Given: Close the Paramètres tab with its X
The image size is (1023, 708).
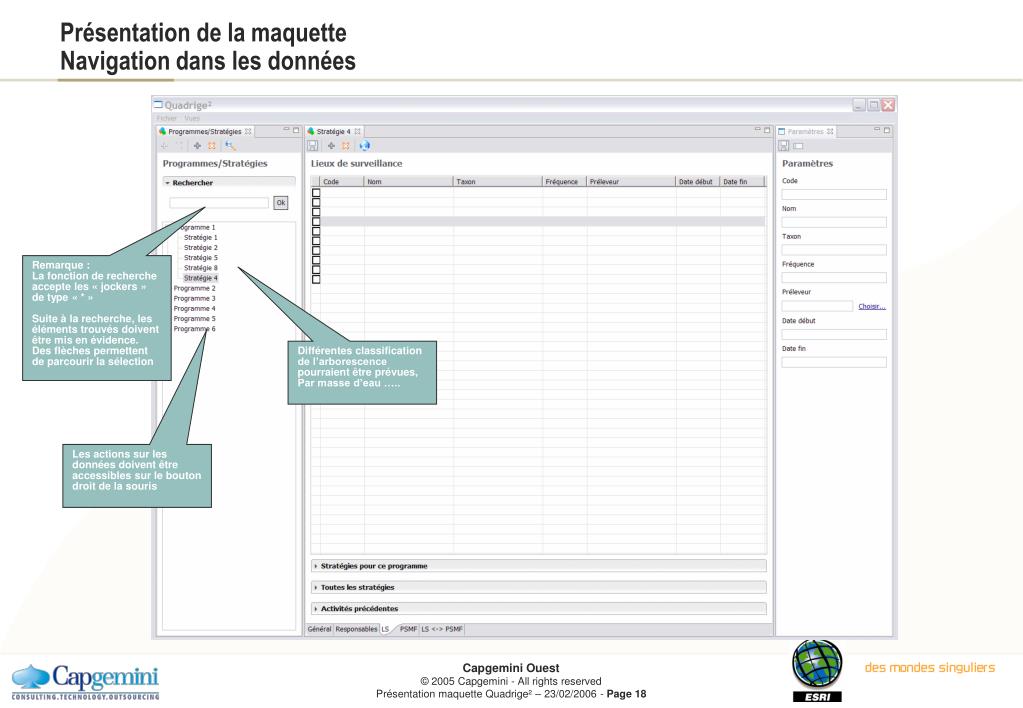Looking at the screenshot, I should pos(830,131).
